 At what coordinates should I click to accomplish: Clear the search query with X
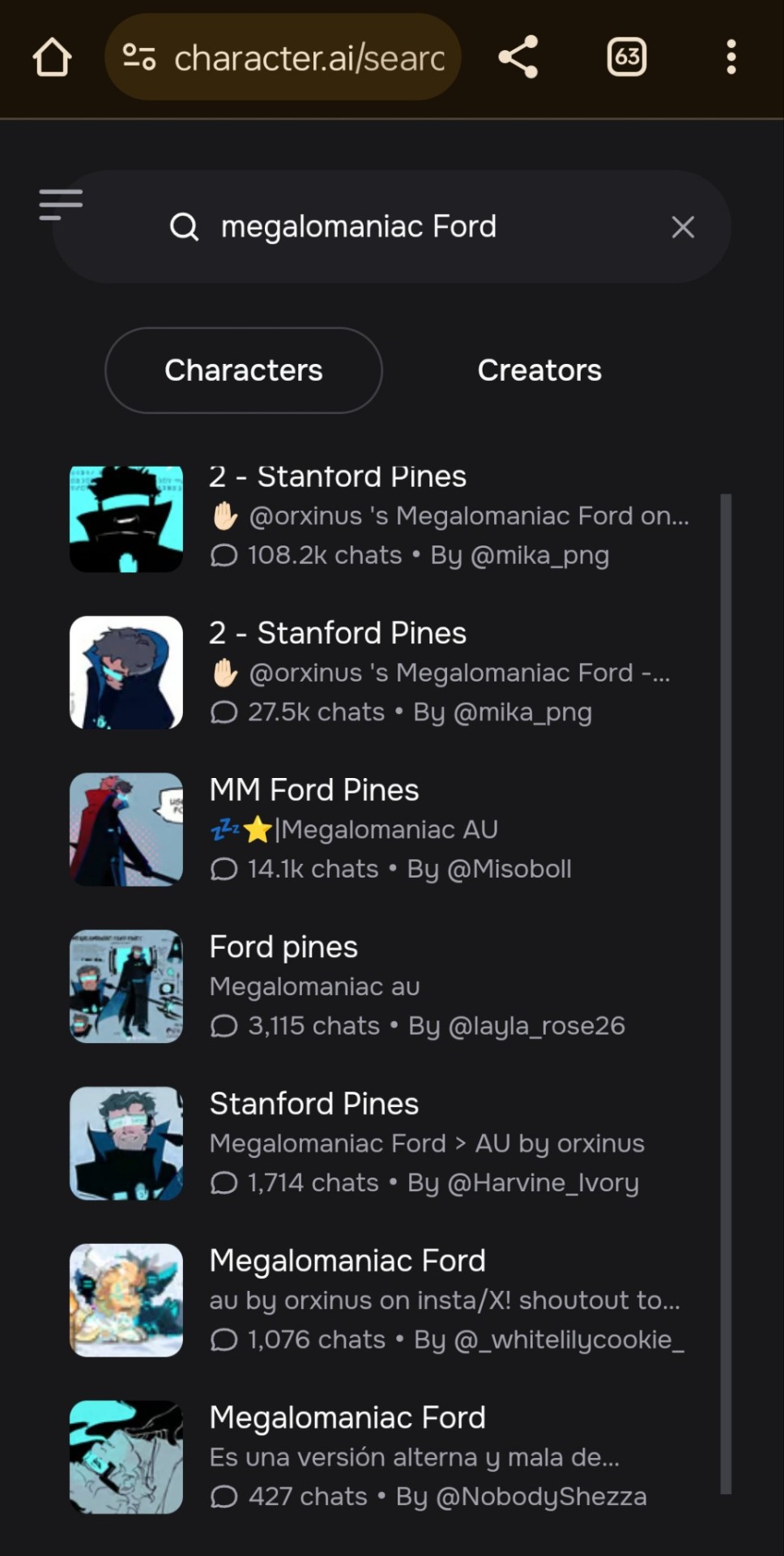(683, 228)
